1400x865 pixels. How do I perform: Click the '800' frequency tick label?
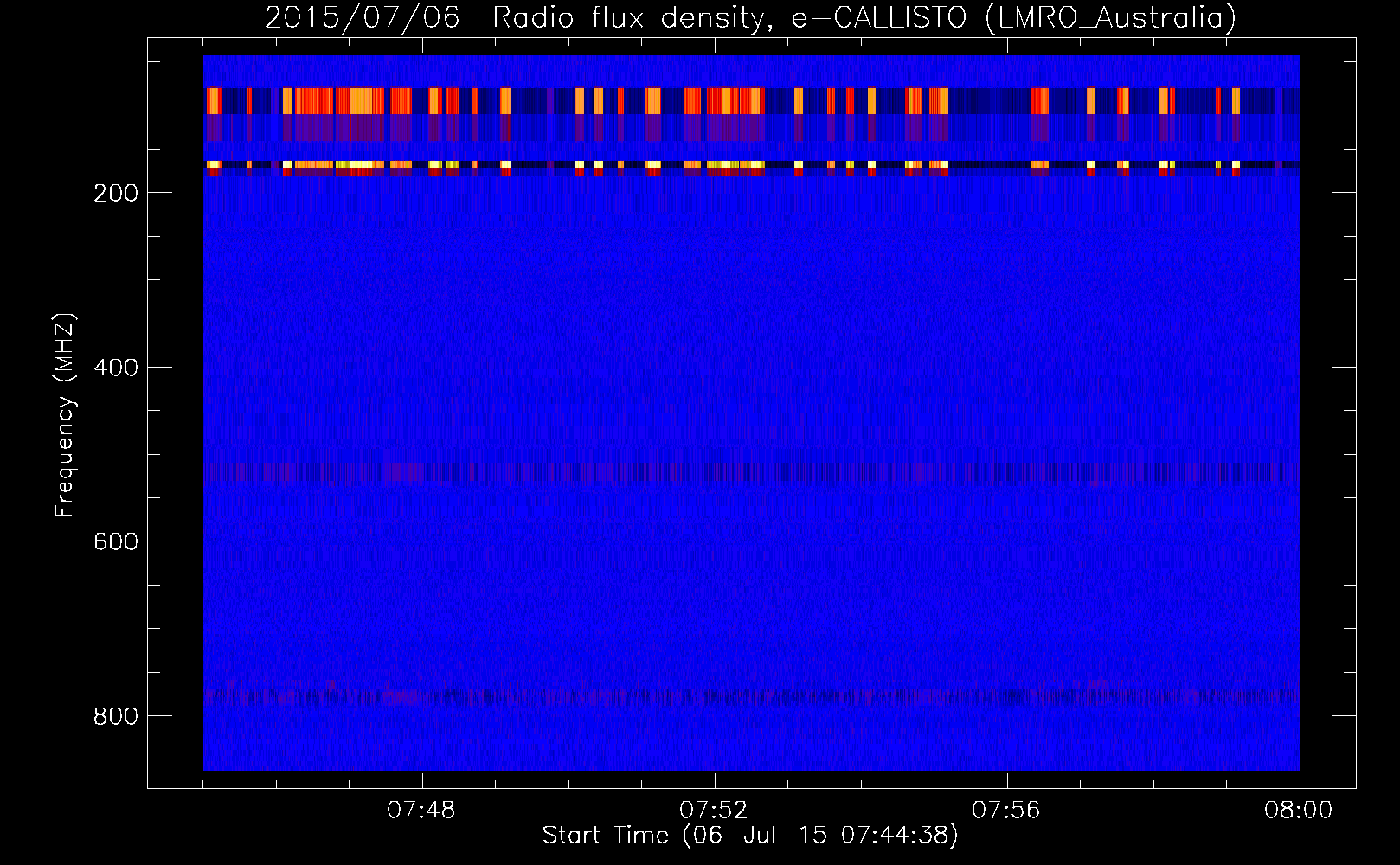click(116, 716)
